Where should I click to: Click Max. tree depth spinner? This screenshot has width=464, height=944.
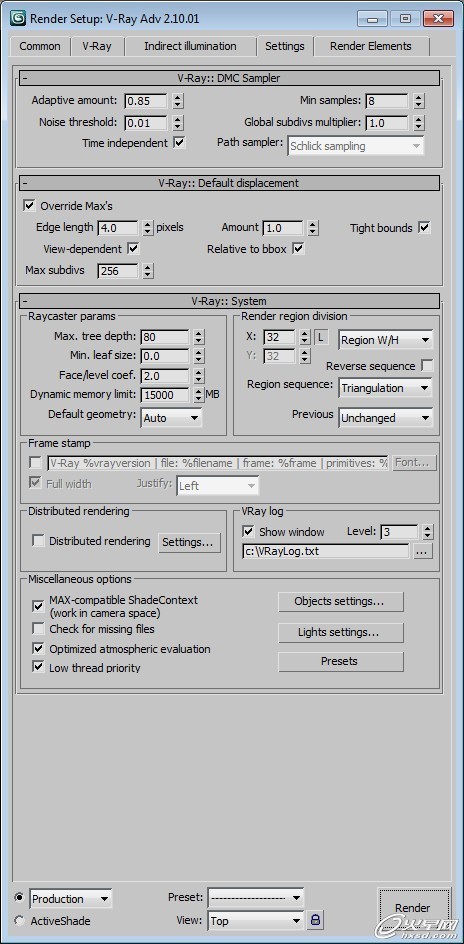pos(199,337)
